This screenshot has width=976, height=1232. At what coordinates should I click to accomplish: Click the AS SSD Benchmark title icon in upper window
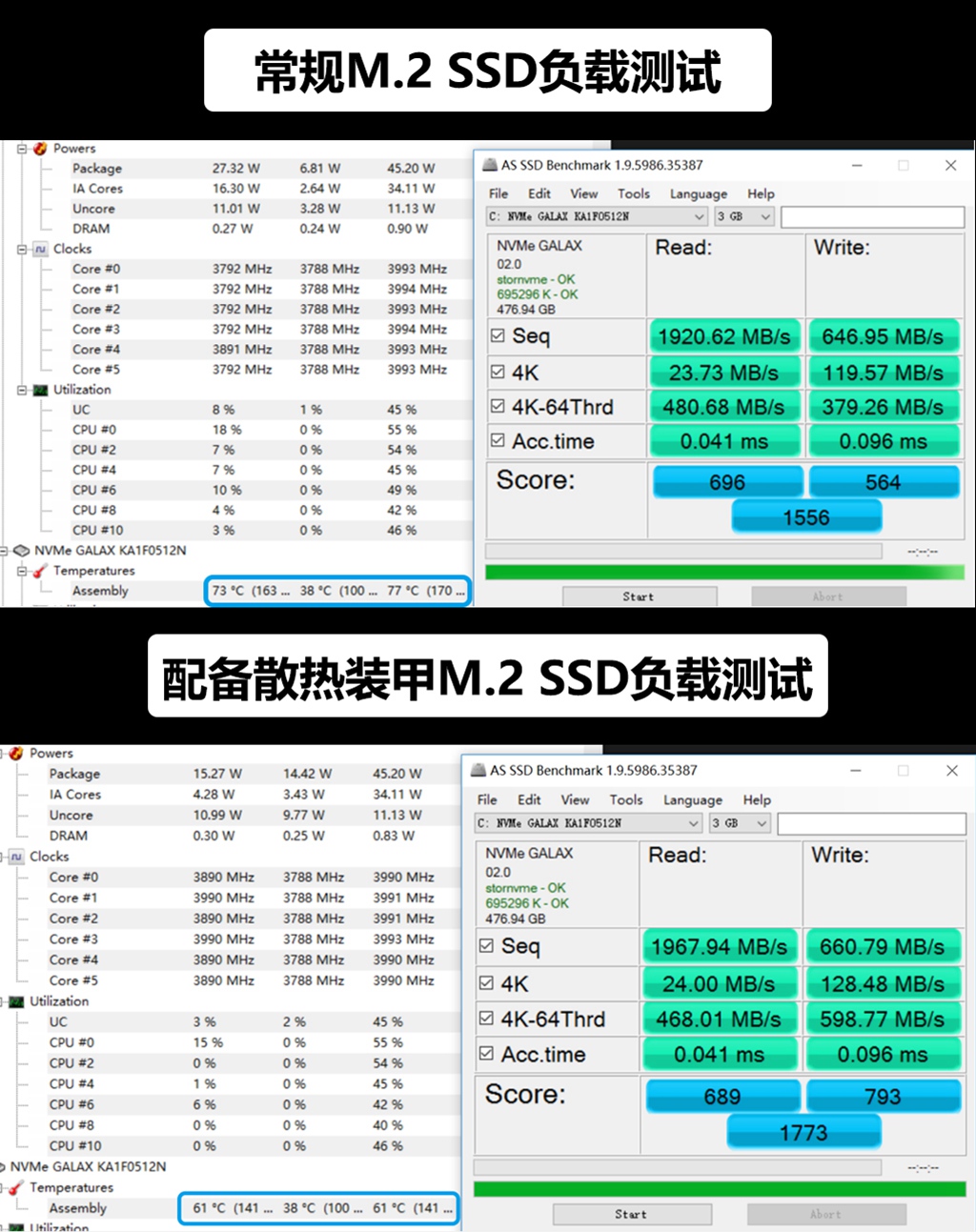tap(489, 165)
